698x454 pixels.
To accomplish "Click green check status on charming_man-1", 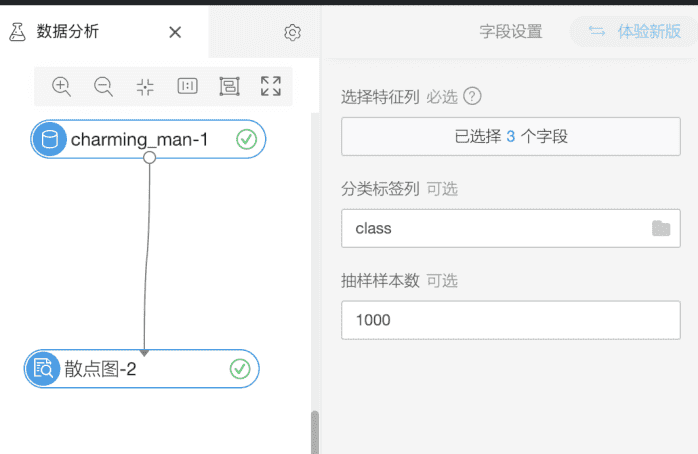I will click(246, 140).
